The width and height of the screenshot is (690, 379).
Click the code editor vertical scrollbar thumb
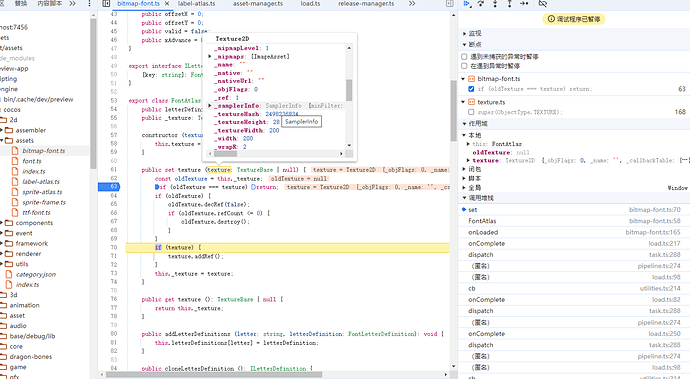(x=453, y=111)
